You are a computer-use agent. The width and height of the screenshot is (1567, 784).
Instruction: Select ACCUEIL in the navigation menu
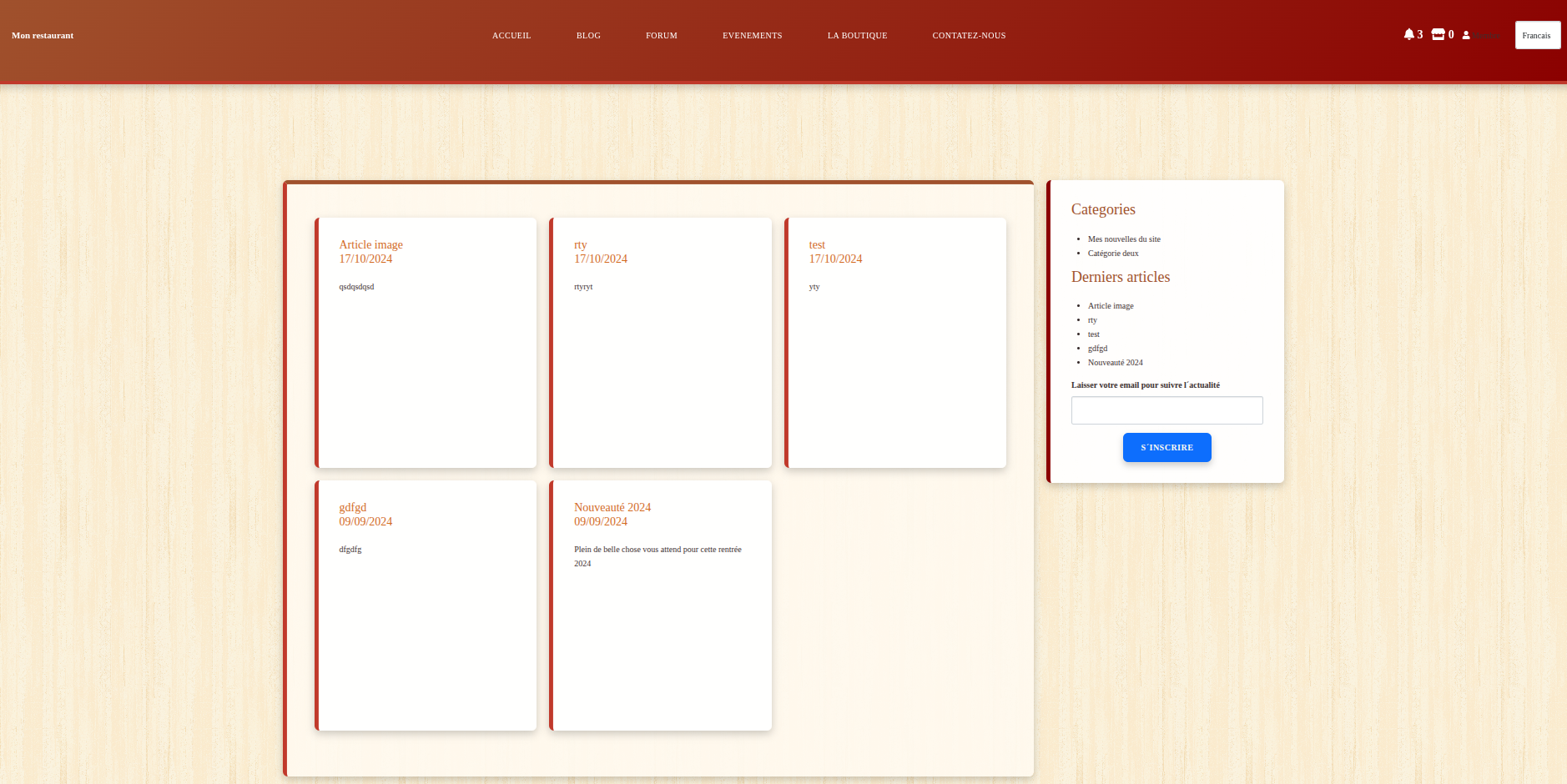click(x=511, y=35)
